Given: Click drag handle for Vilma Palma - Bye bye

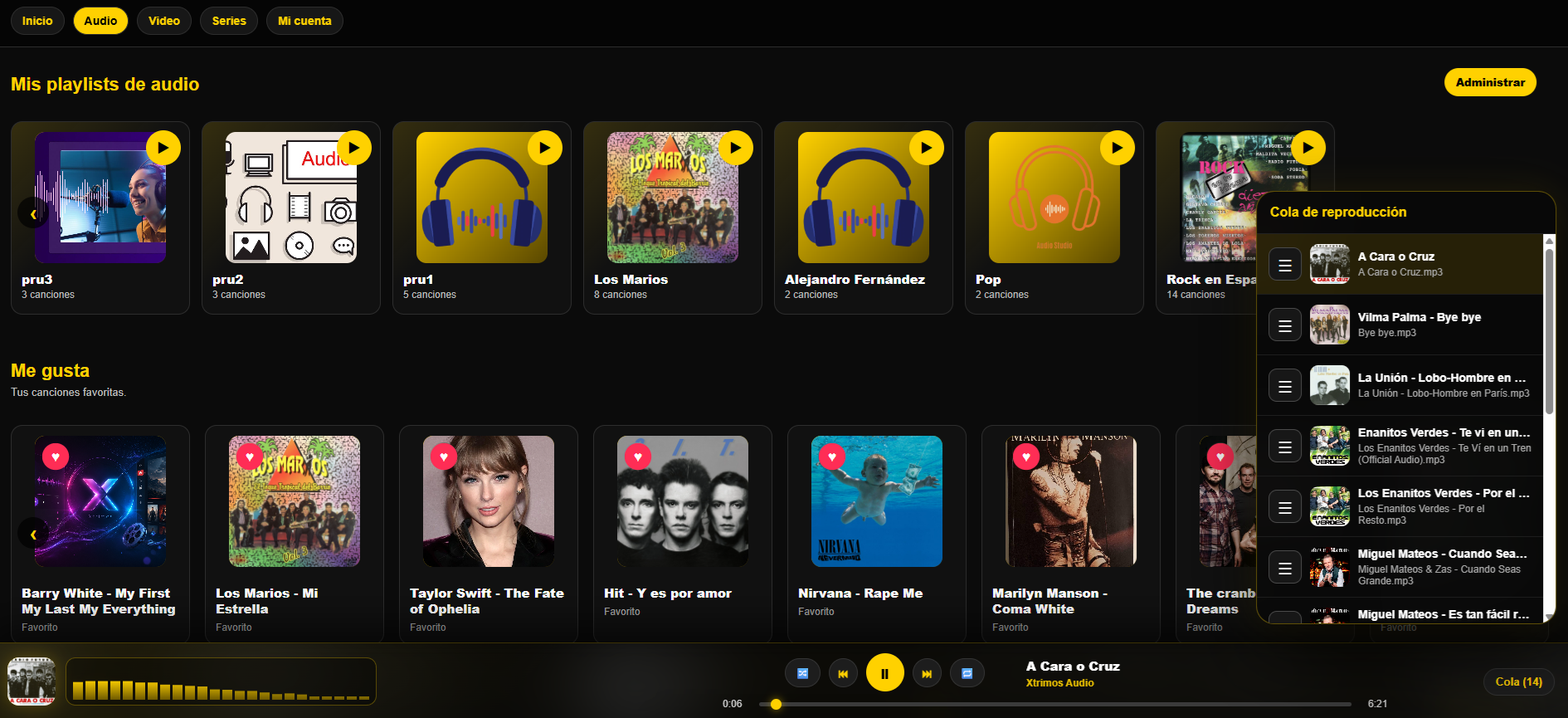Looking at the screenshot, I should [1284, 325].
